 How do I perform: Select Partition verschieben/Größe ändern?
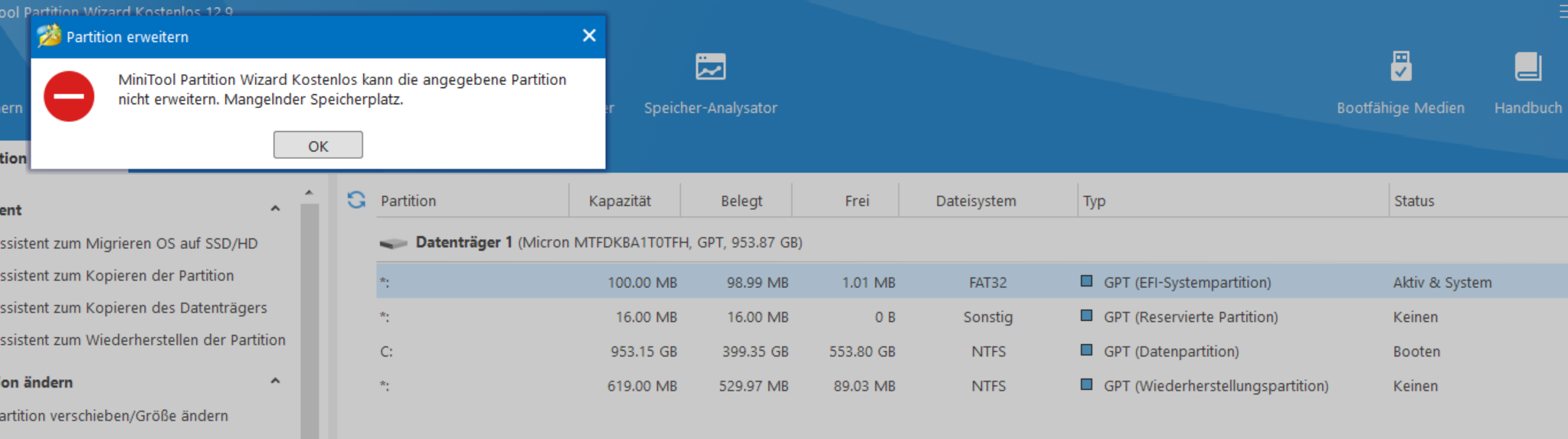(x=114, y=416)
